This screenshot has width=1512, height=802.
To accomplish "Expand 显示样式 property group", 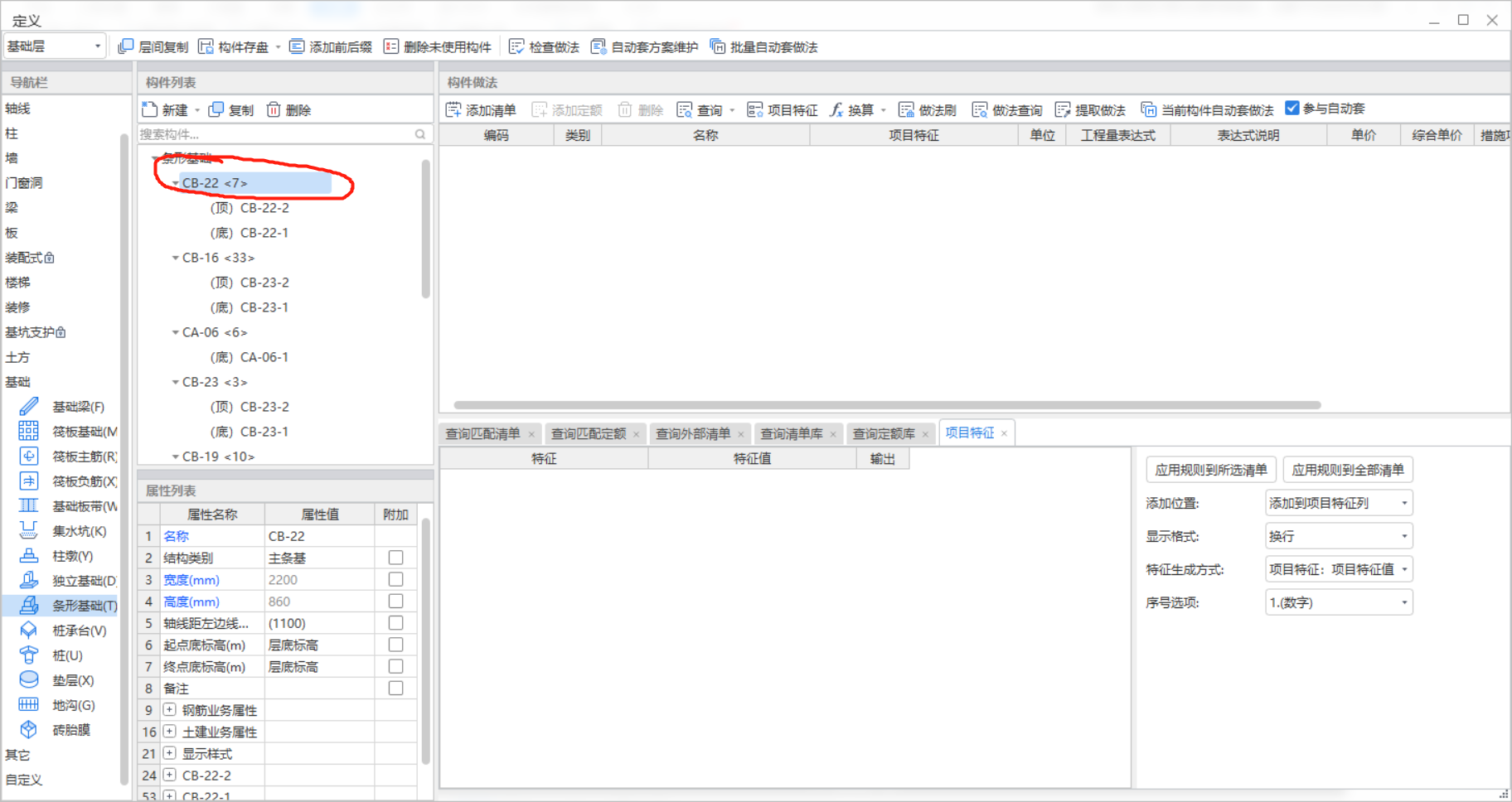I will click(169, 753).
